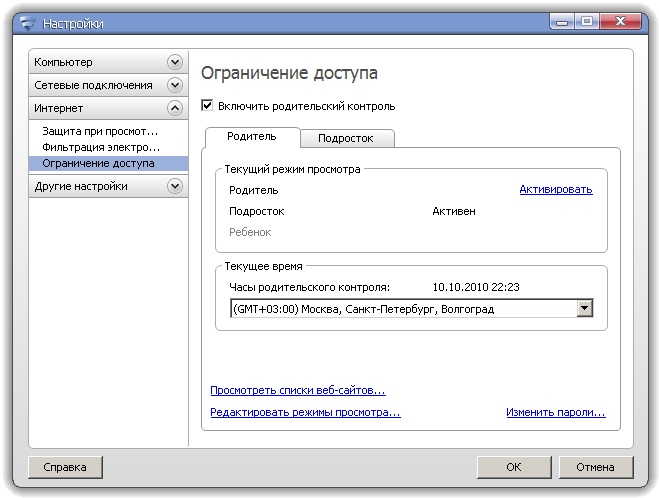Open the time zone dropdown list

tap(585, 309)
